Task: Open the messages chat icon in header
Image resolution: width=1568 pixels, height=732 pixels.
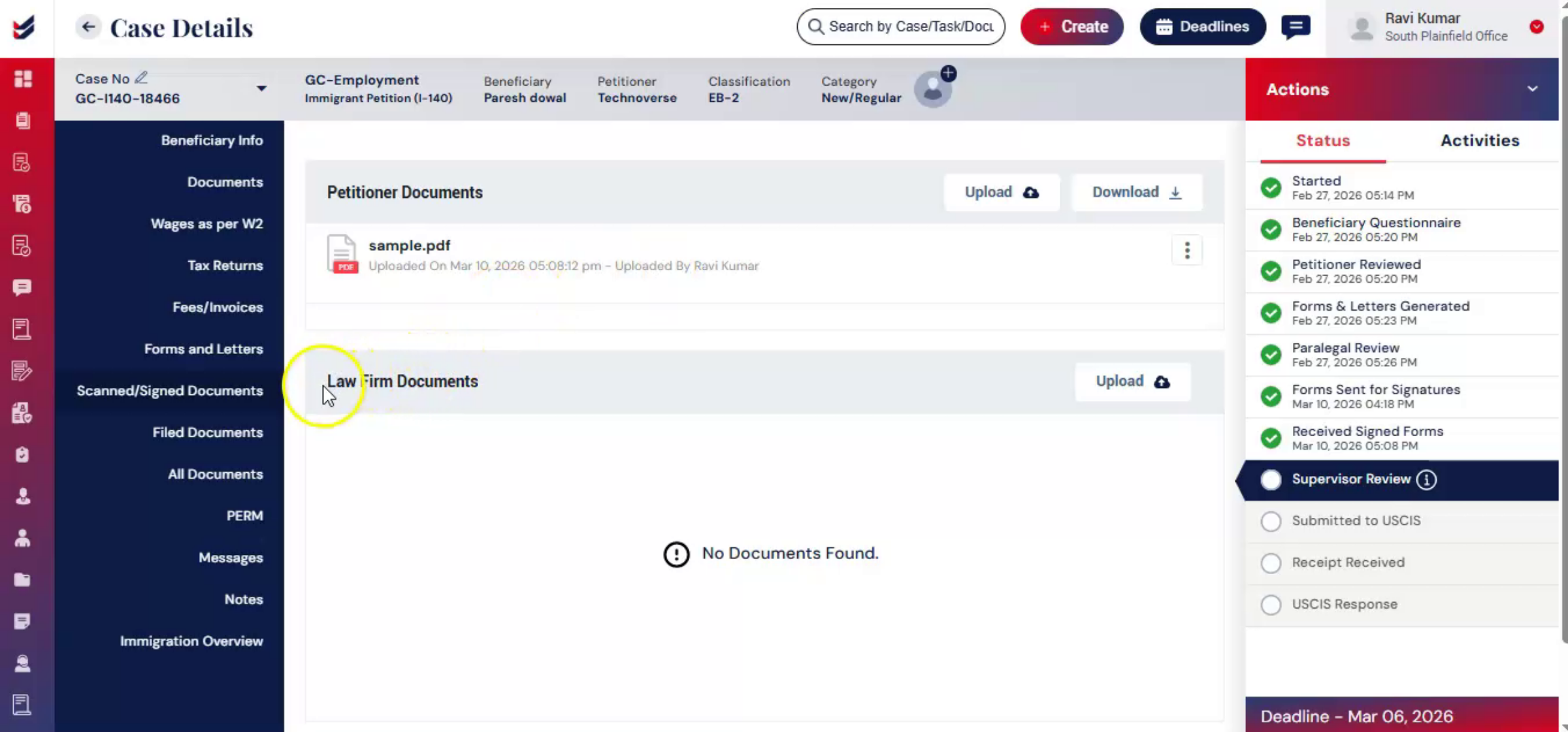Action: [1296, 27]
